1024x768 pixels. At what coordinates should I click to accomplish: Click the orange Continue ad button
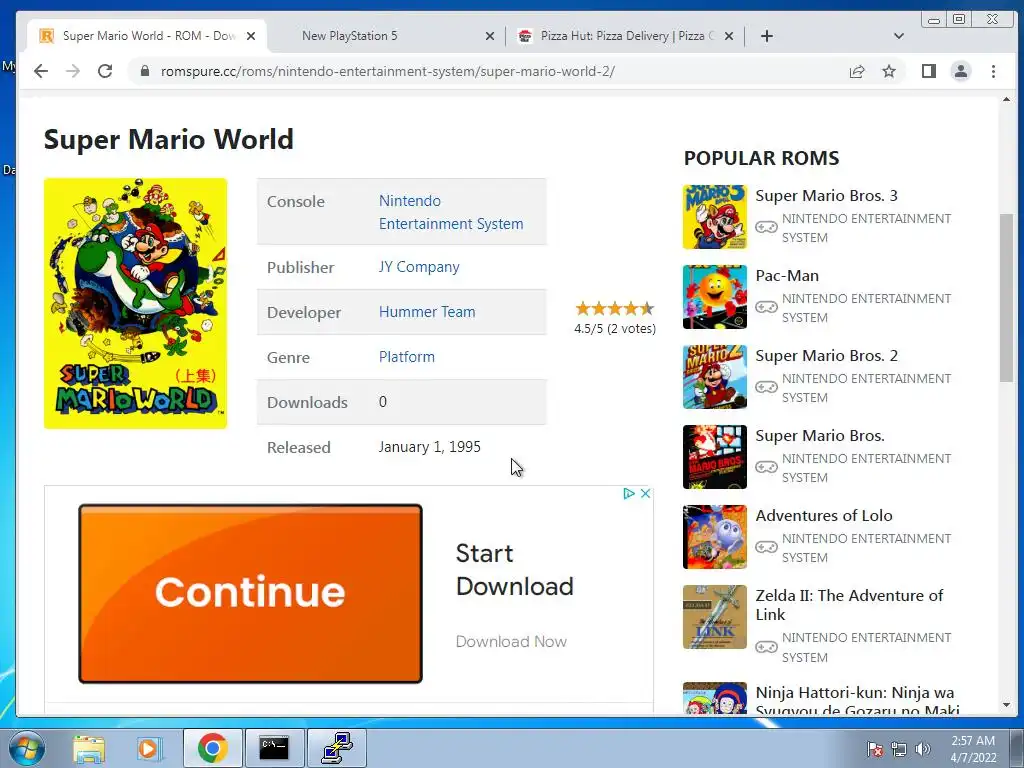point(250,593)
